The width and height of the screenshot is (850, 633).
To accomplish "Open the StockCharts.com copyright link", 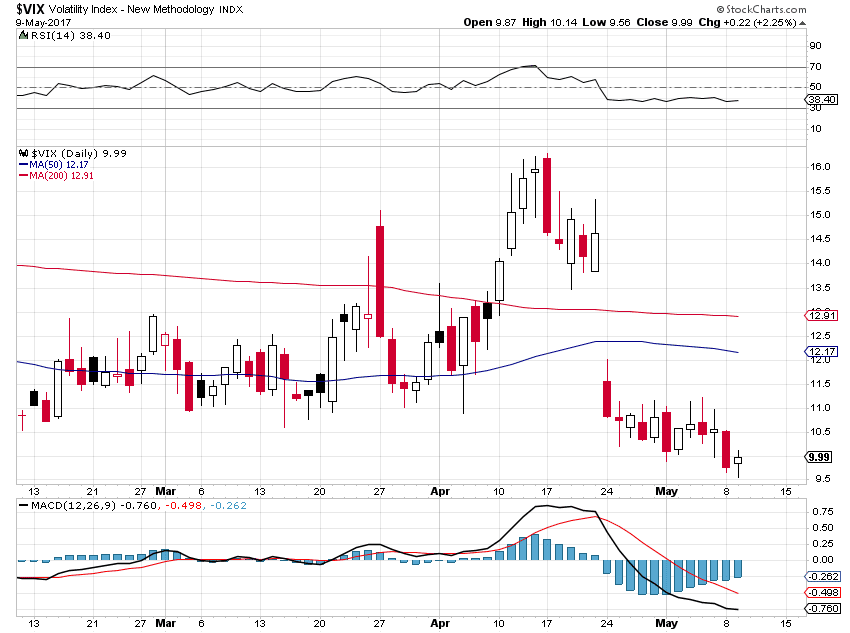I will (x=761, y=9).
